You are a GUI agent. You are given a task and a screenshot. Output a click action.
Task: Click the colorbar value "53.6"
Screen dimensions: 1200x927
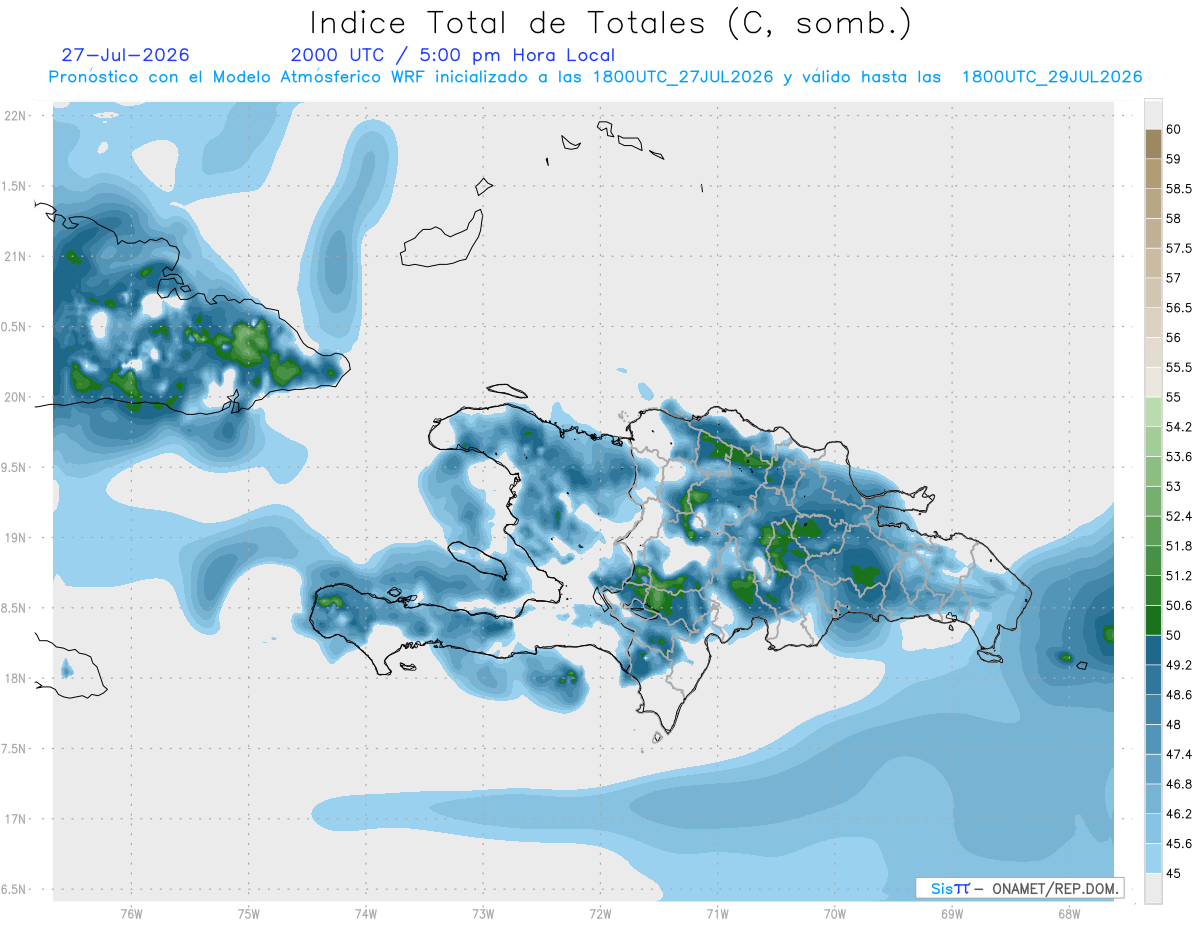point(1180,457)
